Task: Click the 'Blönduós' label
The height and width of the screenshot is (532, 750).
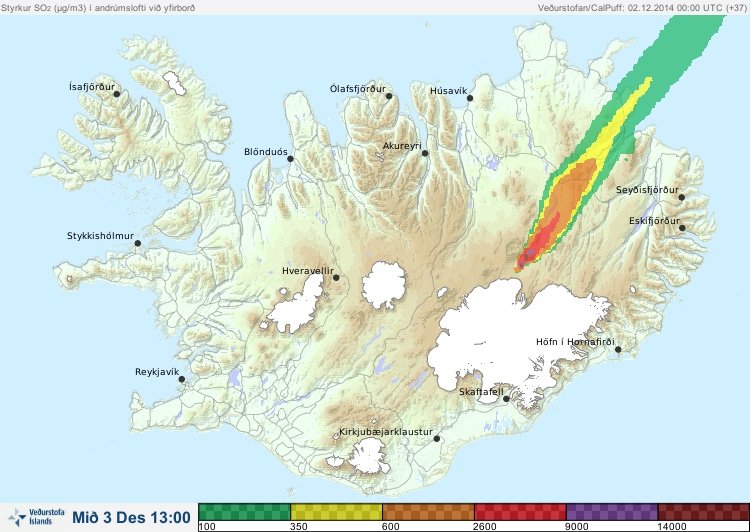Action: coord(266,152)
